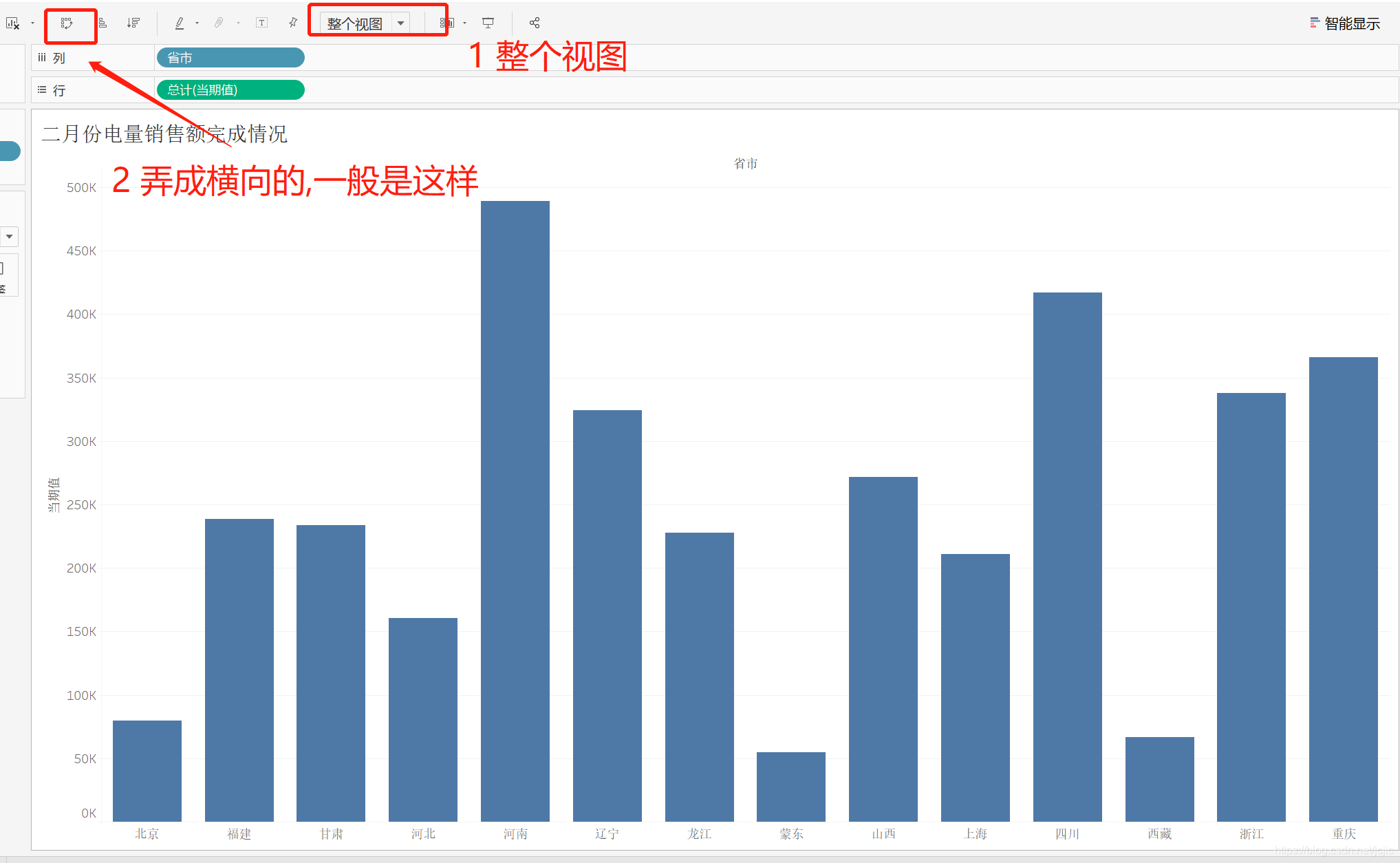The width and height of the screenshot is (1400, 863).
Task: Click the 当期值 vertical axis title
Action: [54, 495]
